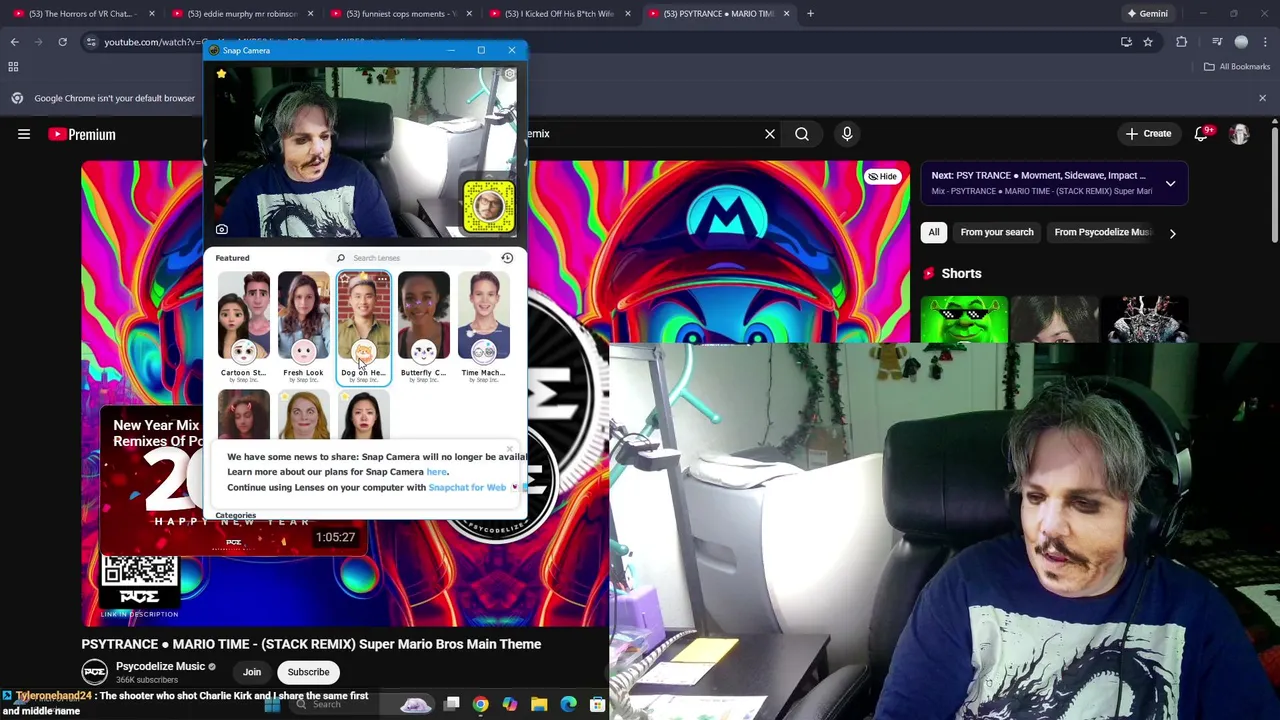Hide the video info cards
The image size is (1280, 720).
(882, 176)
